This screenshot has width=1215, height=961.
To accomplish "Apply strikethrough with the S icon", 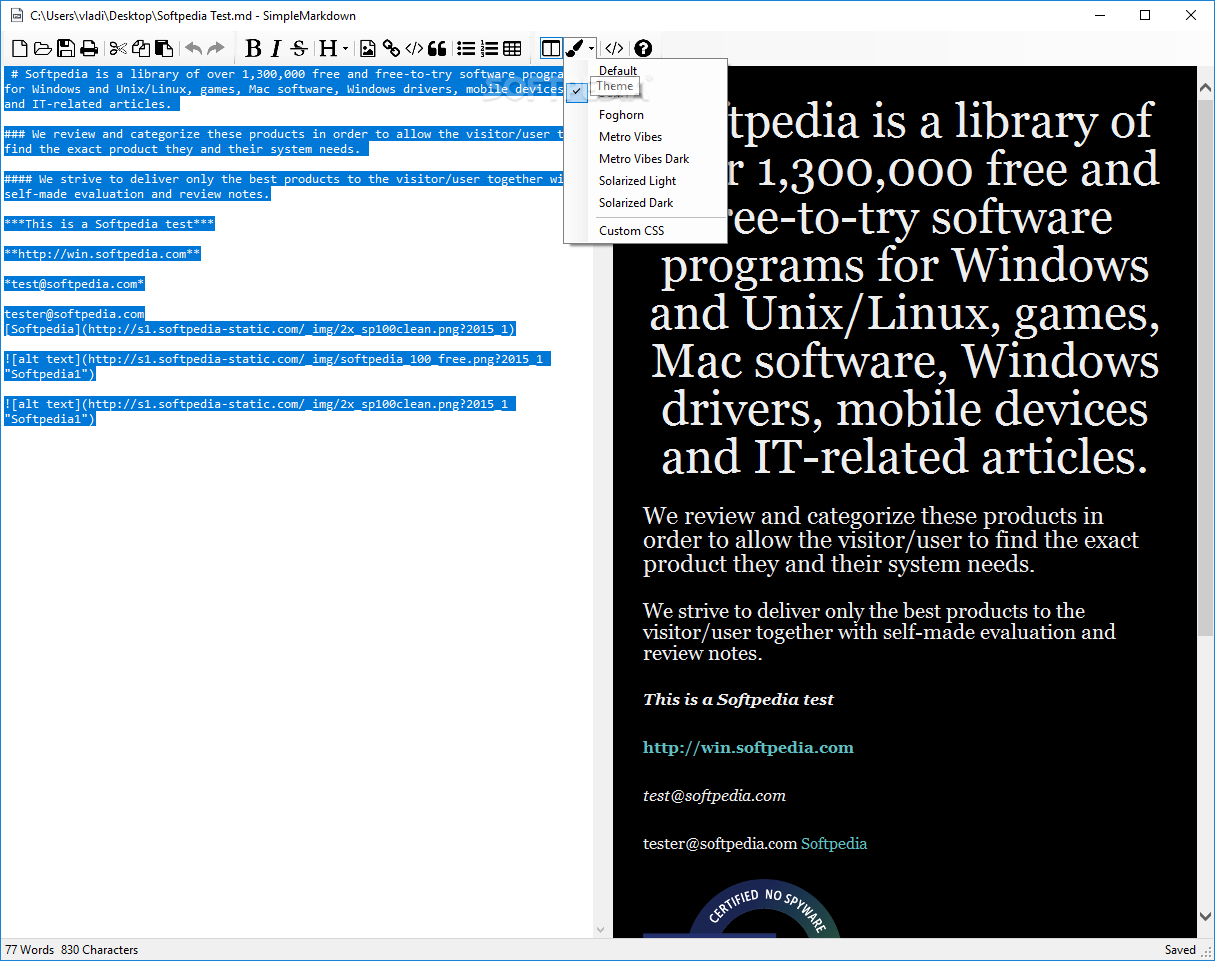I will point(299,48).
